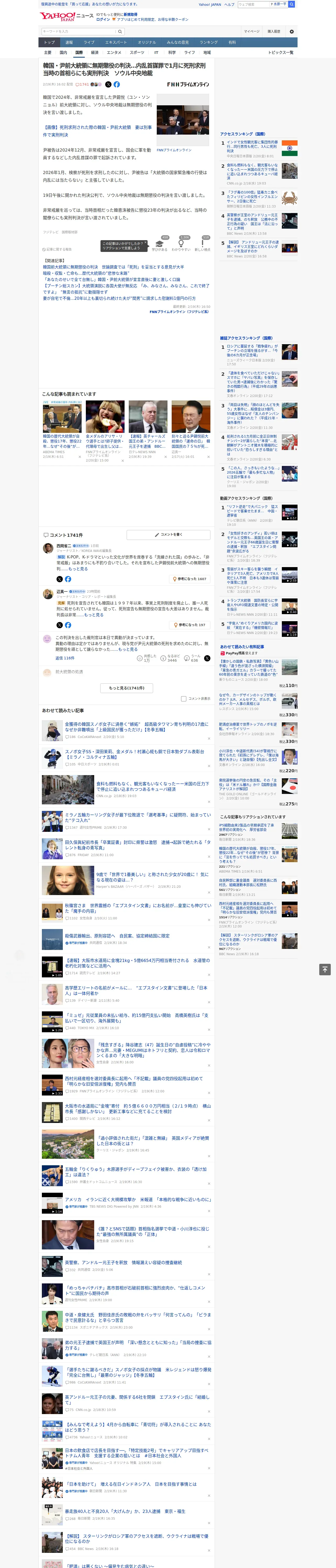Open the みんなの意見 navigation tab

coord(177,43)
